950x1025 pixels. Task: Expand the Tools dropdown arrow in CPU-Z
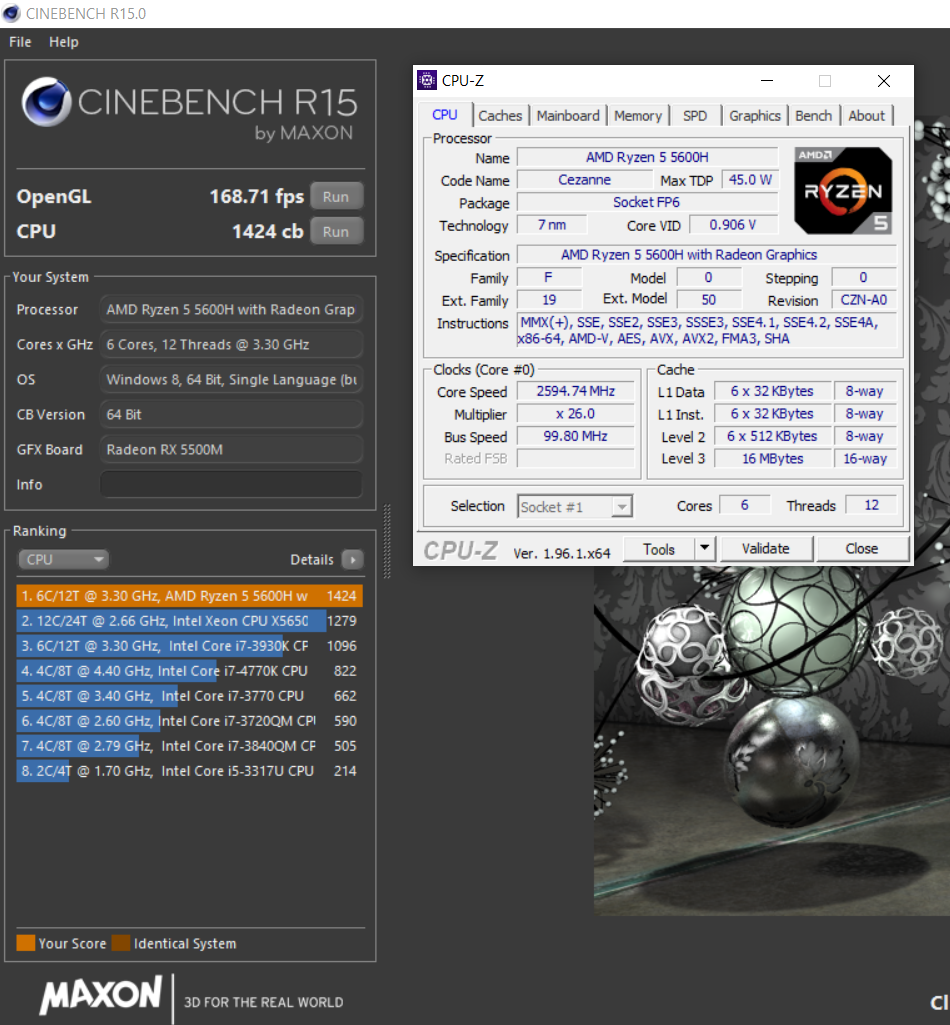click(705, 549)
